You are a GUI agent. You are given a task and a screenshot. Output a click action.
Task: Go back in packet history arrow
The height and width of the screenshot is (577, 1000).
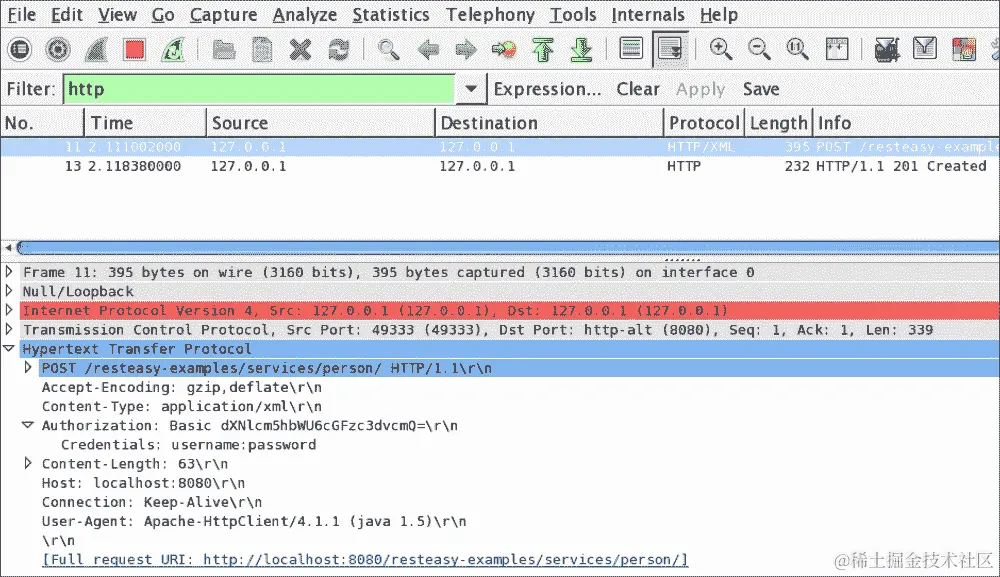(428, 49)
